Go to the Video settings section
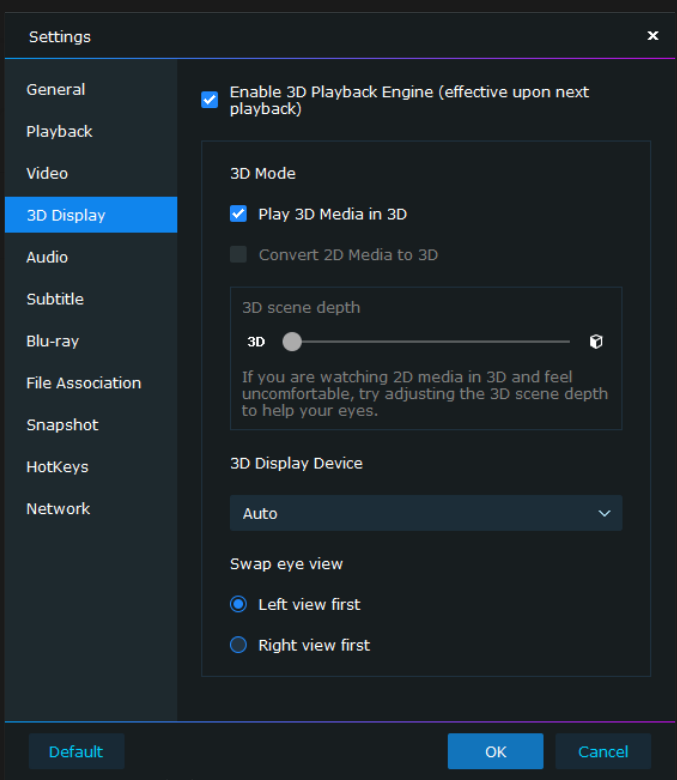This screenshot has width=677, height=780. click(x=48, y=174)
